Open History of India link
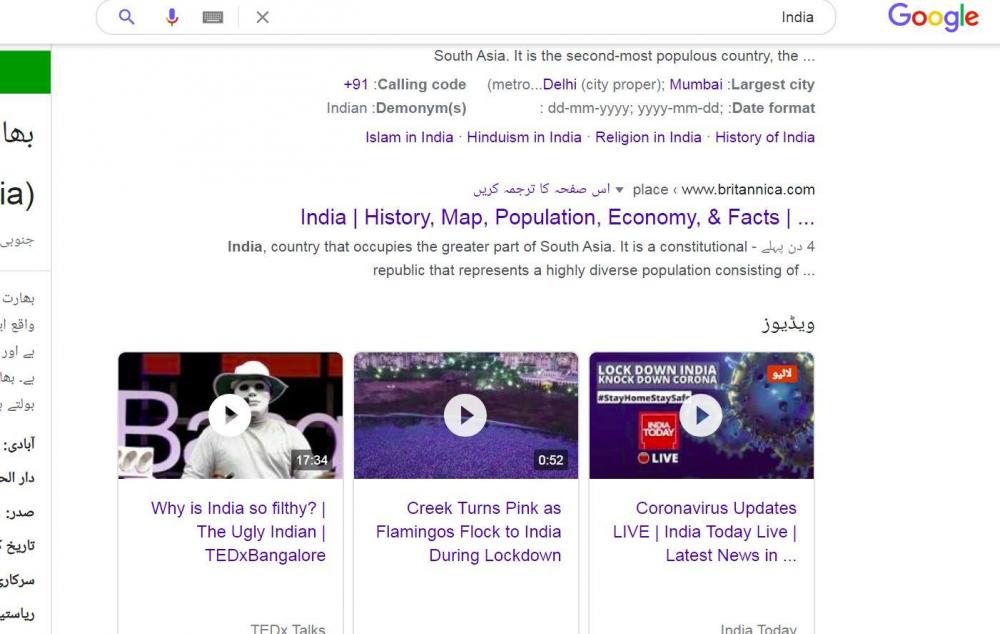Screen dimensions: 1000x634 765,137
